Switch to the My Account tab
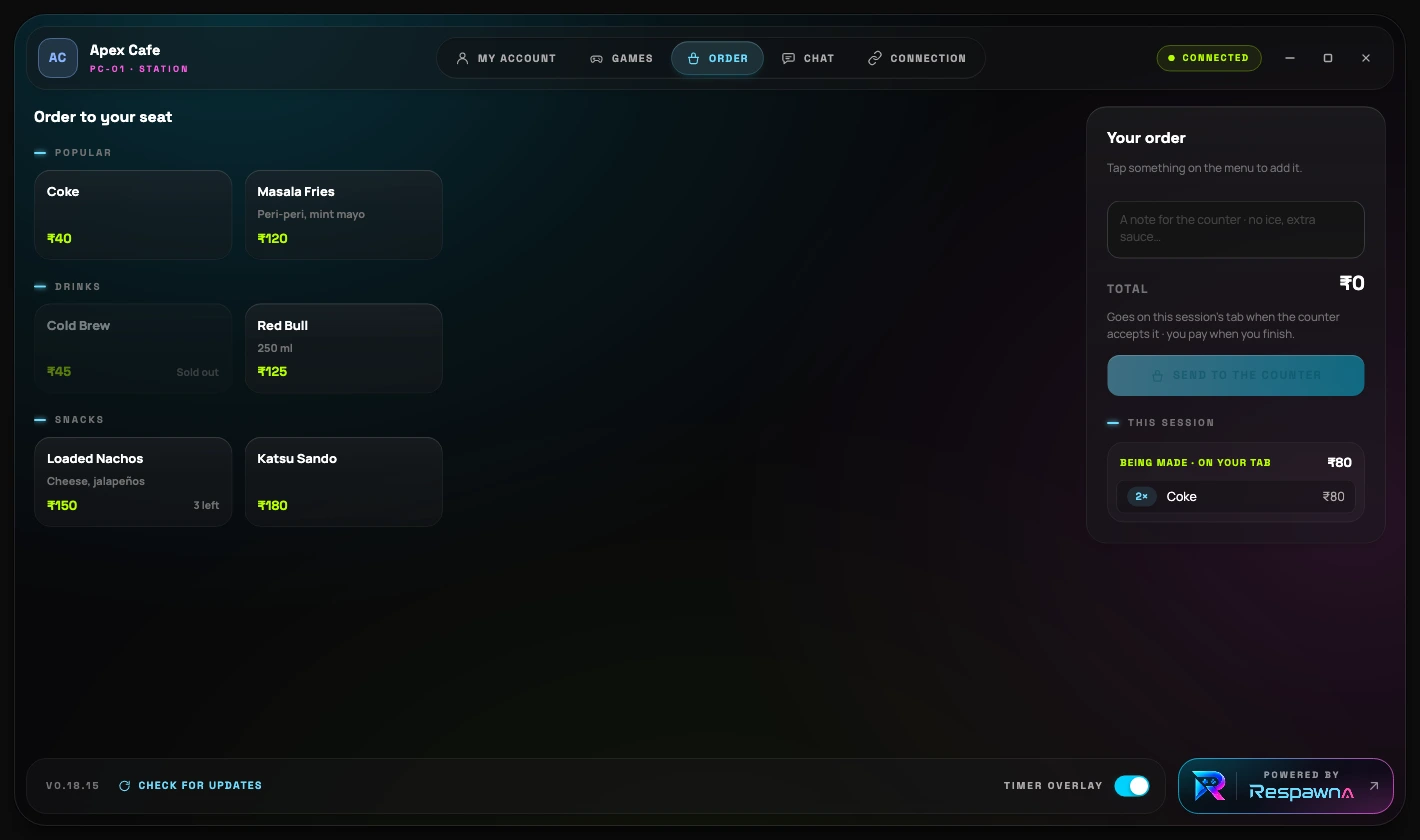1420x840 pixels. pyautogui.click(x=506, y=58)
